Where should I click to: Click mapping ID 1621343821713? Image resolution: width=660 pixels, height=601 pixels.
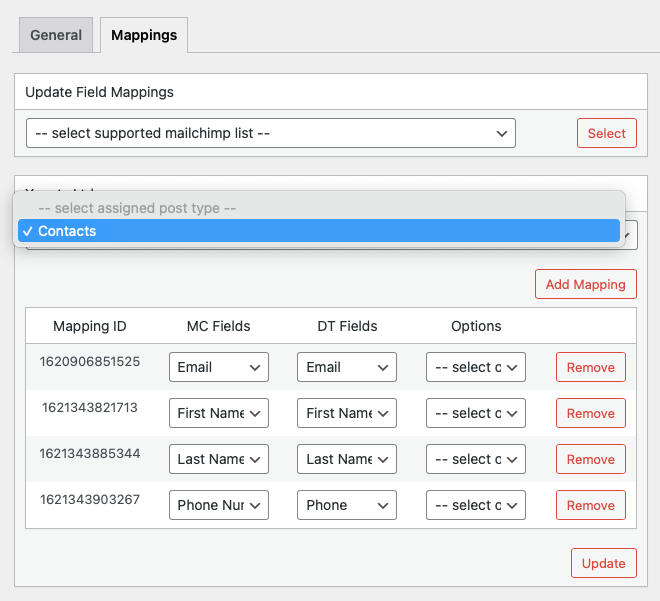pyautogui.click(x=90, y=407)
